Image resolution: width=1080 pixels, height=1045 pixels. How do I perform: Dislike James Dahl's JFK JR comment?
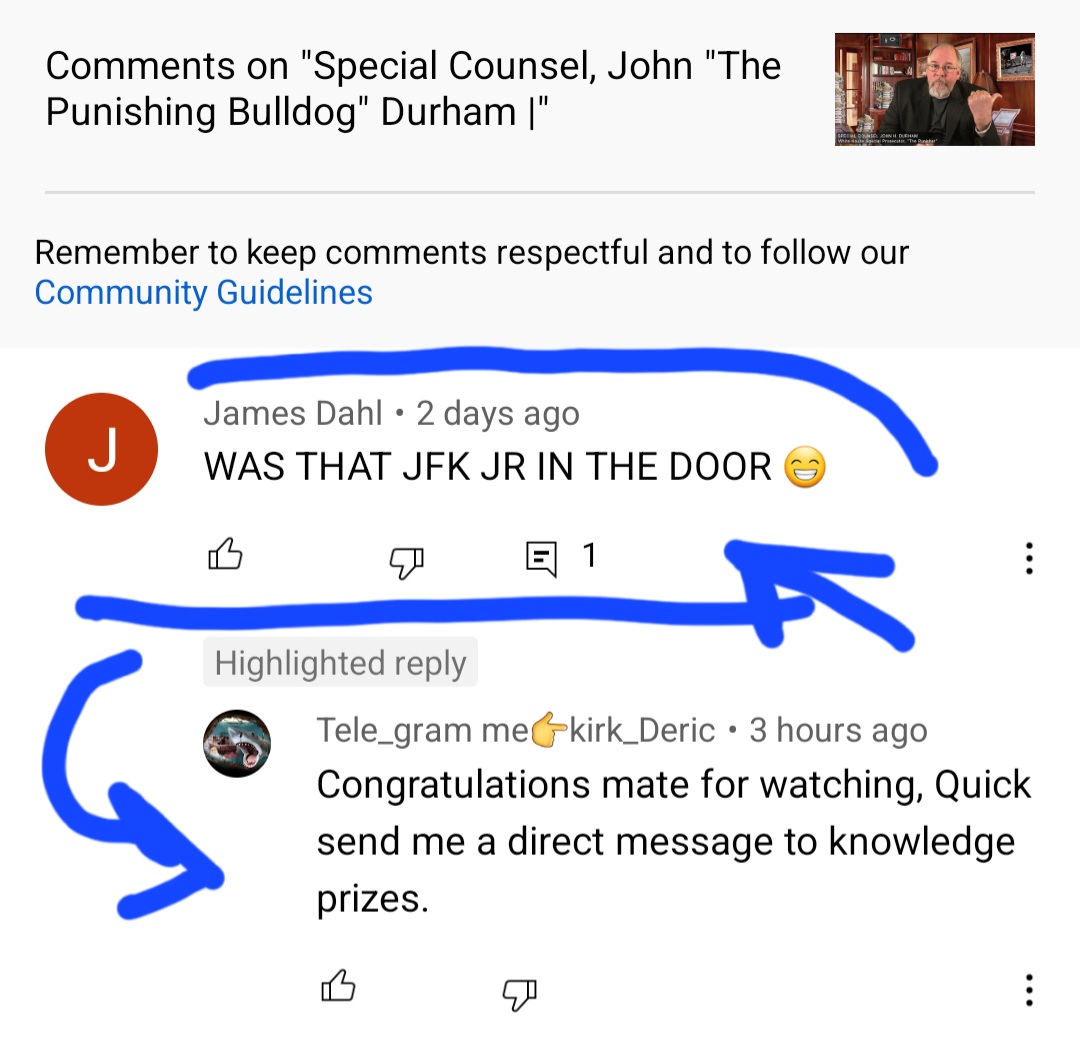(406, 563)
